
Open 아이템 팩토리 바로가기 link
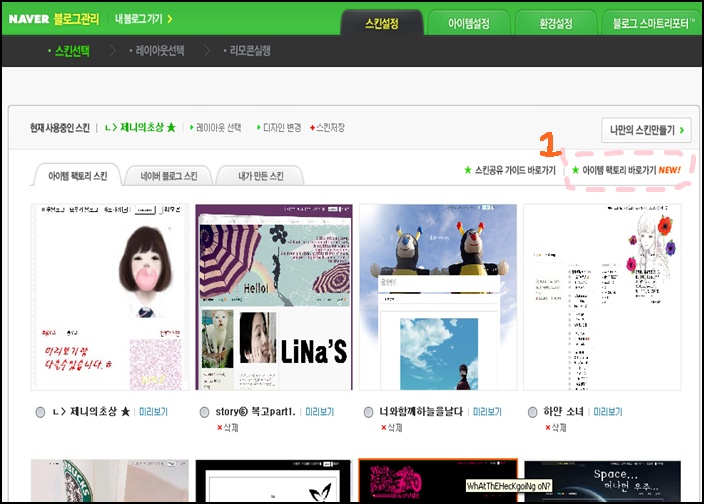[619, 171]
